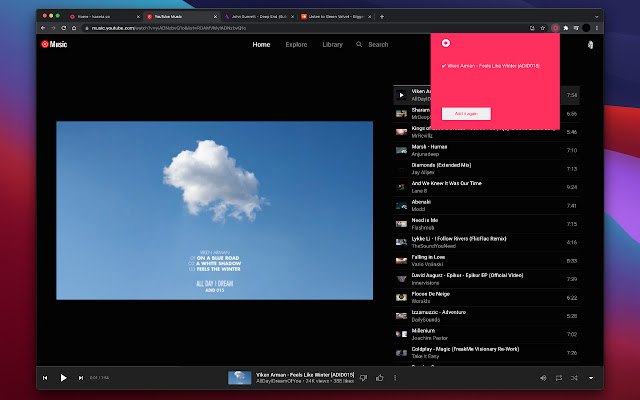This screenshot has height=400, width=640.
Task: Select the Need is Me queue item
Action: pos(487,224)
